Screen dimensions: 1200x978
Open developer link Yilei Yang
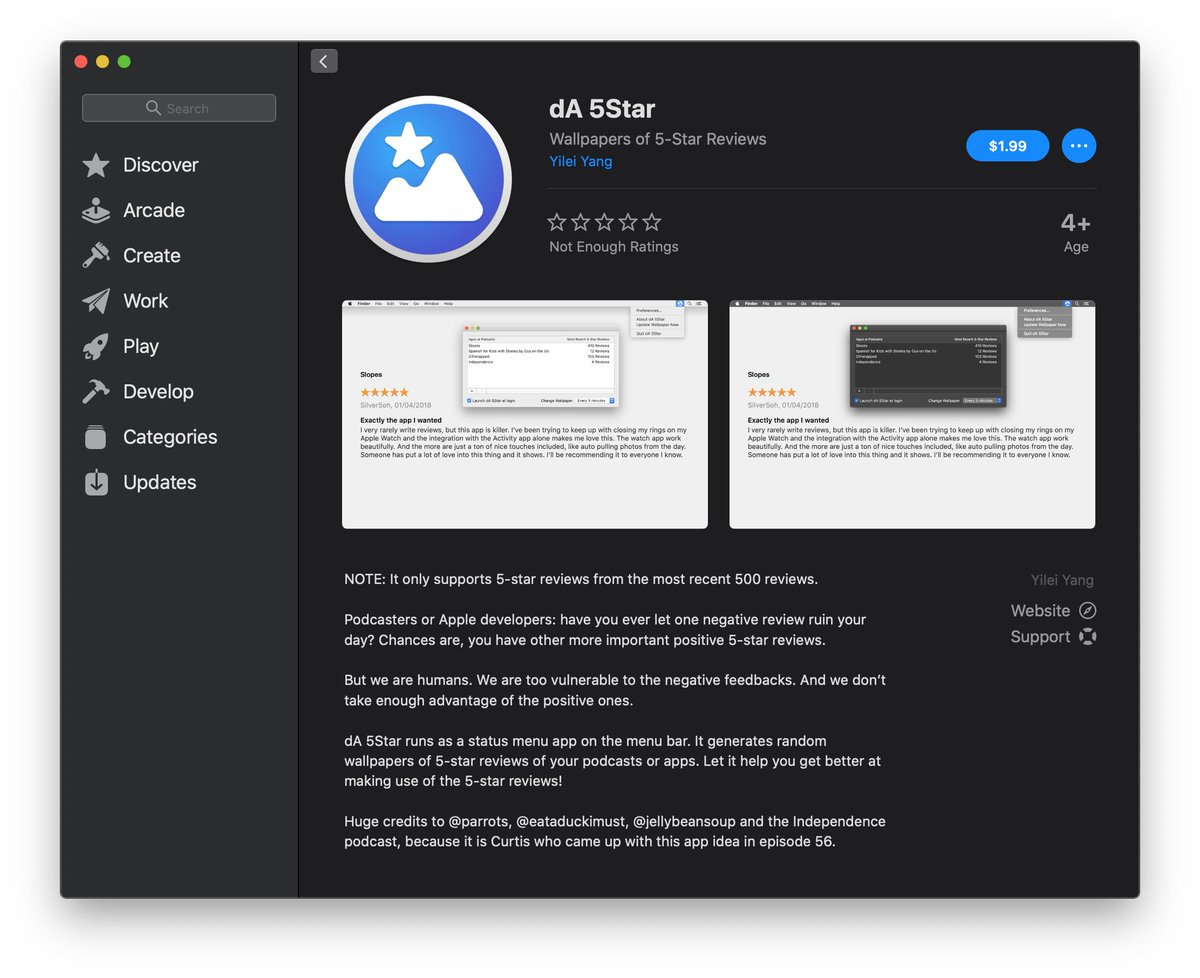pyautogui.click(x=580, y=162)
